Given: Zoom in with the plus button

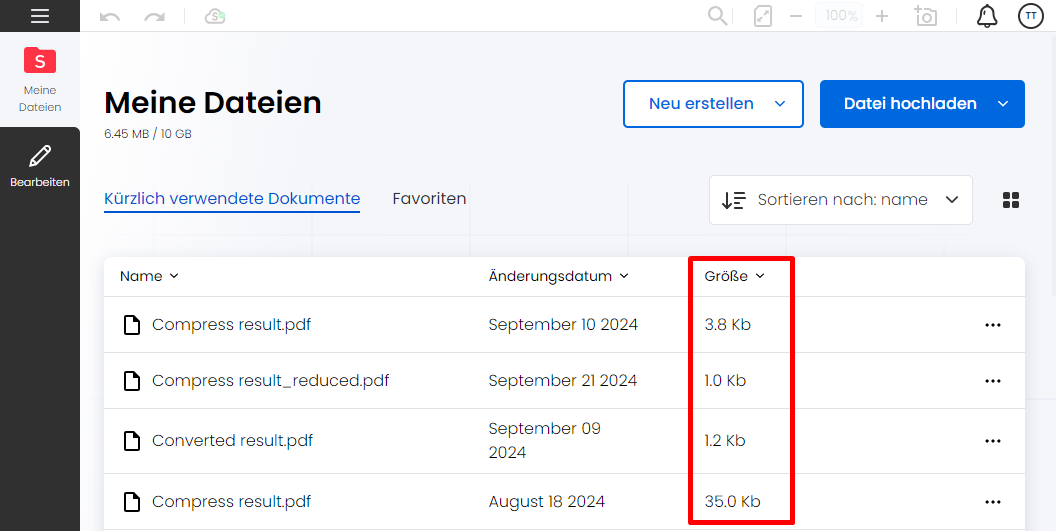Looking at the screenshot, I should (x=882, y=16).
